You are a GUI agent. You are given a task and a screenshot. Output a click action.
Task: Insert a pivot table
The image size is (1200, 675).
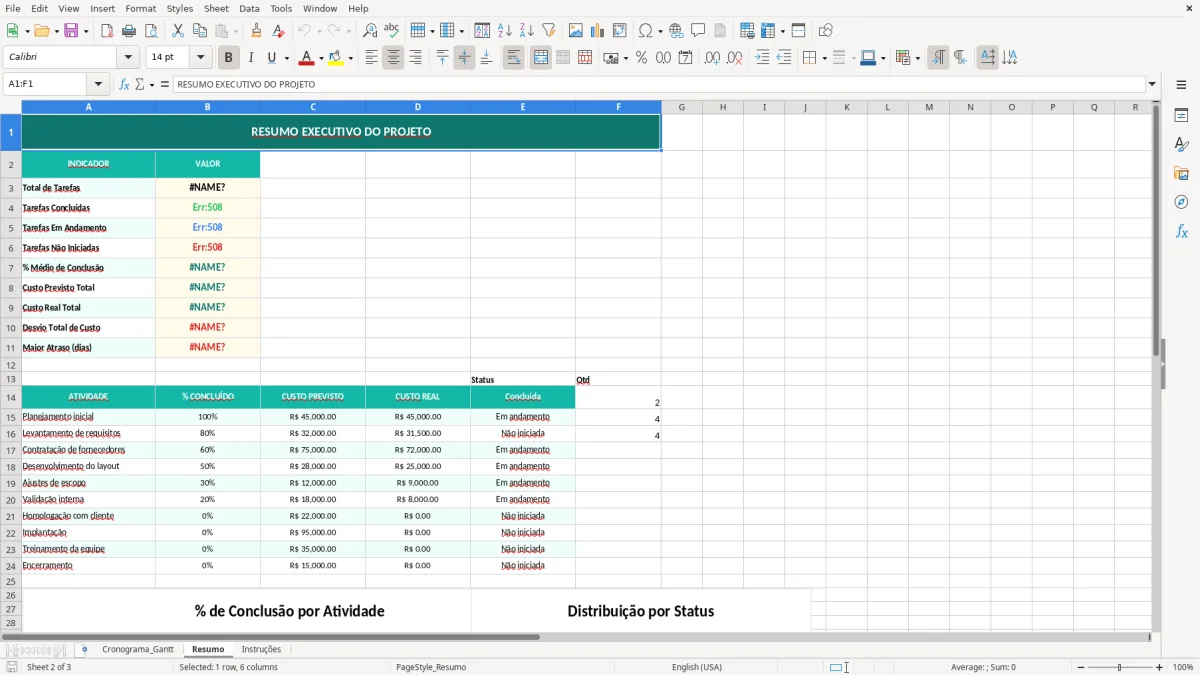(620, 31)
